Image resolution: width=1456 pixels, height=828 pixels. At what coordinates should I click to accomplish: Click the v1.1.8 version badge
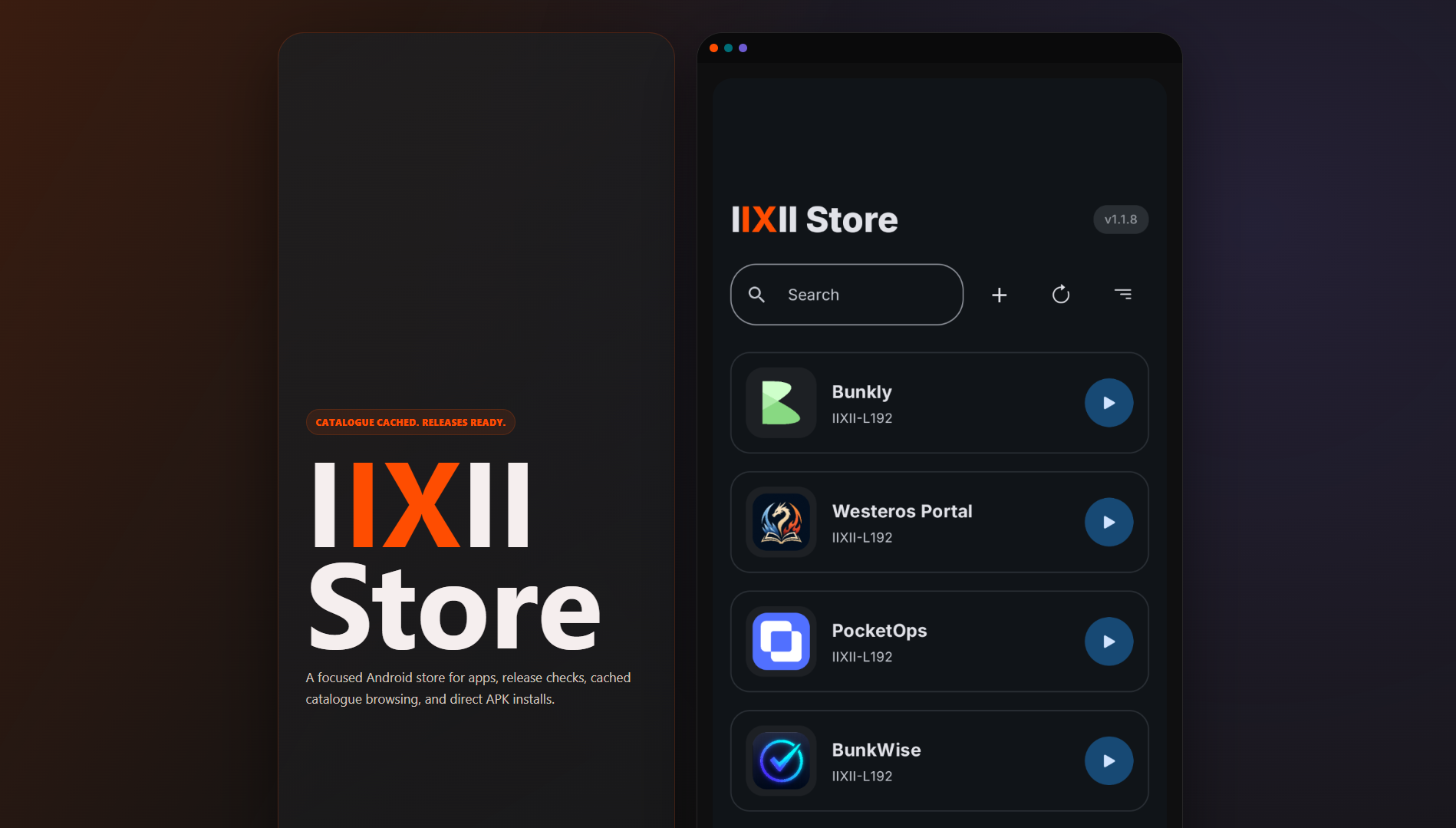coord(1121,219)
